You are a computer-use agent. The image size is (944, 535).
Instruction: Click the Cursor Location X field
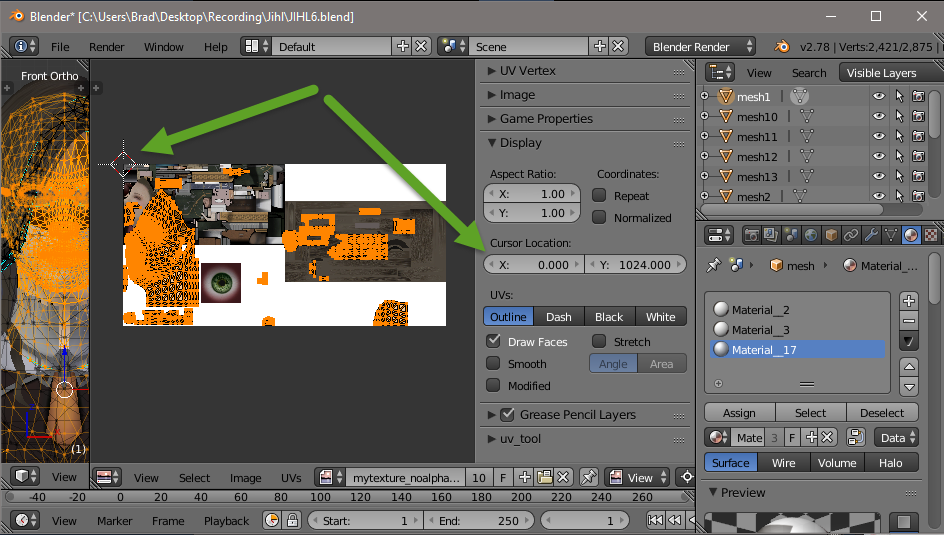click(x=533, y=265)
